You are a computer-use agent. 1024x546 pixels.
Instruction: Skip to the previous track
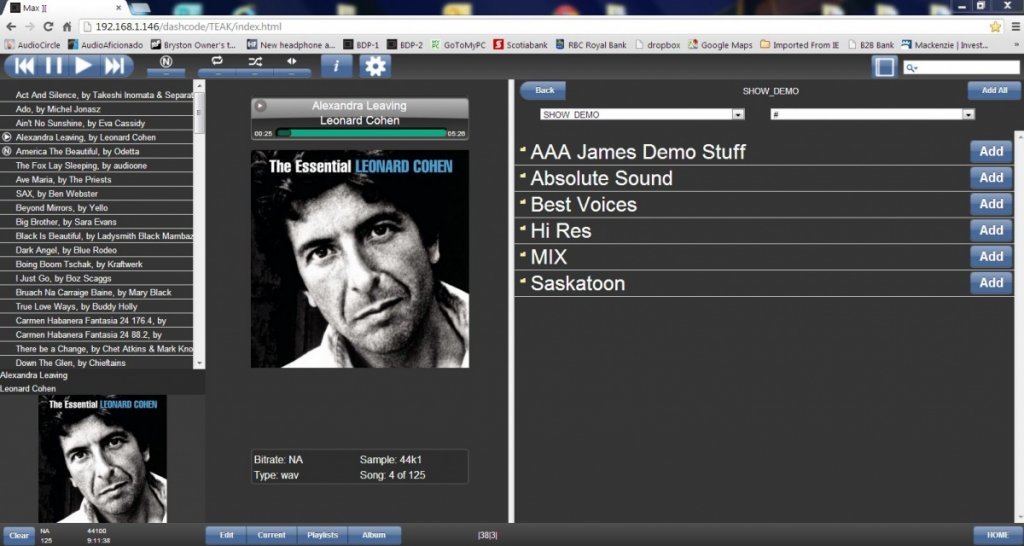[24, 66]
